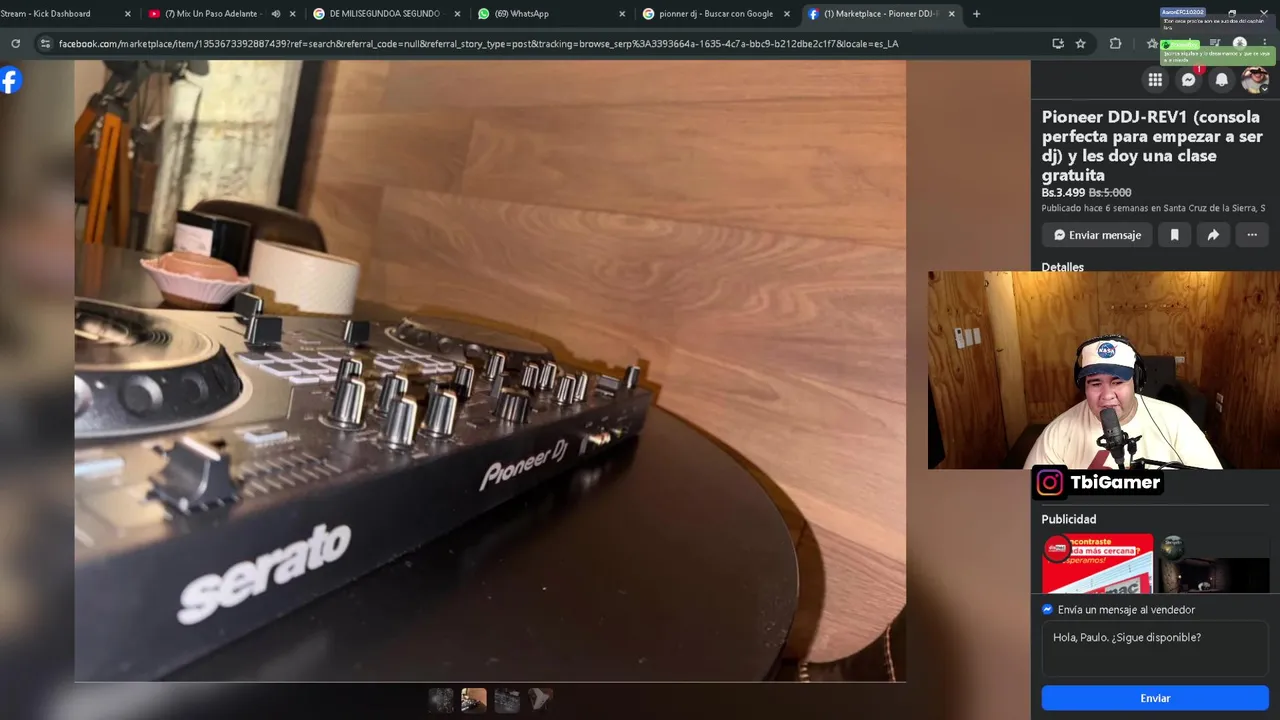Screen dimensions: 1280x720
Task: Click the address bar URL
Action: pos(478,44)
